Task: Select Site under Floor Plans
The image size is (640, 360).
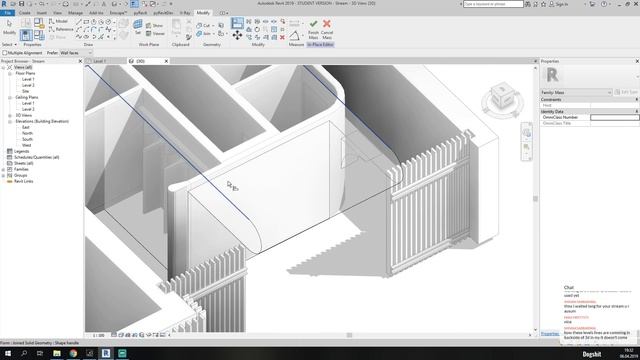Action: [x=25, y=91]
